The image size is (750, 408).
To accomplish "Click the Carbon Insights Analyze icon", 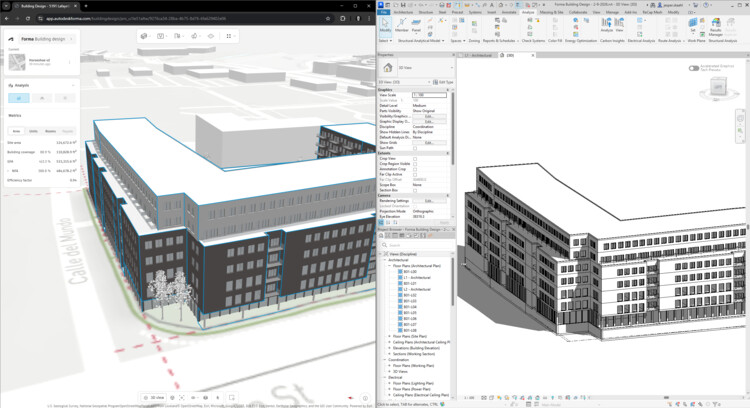I will coord(607,25).
